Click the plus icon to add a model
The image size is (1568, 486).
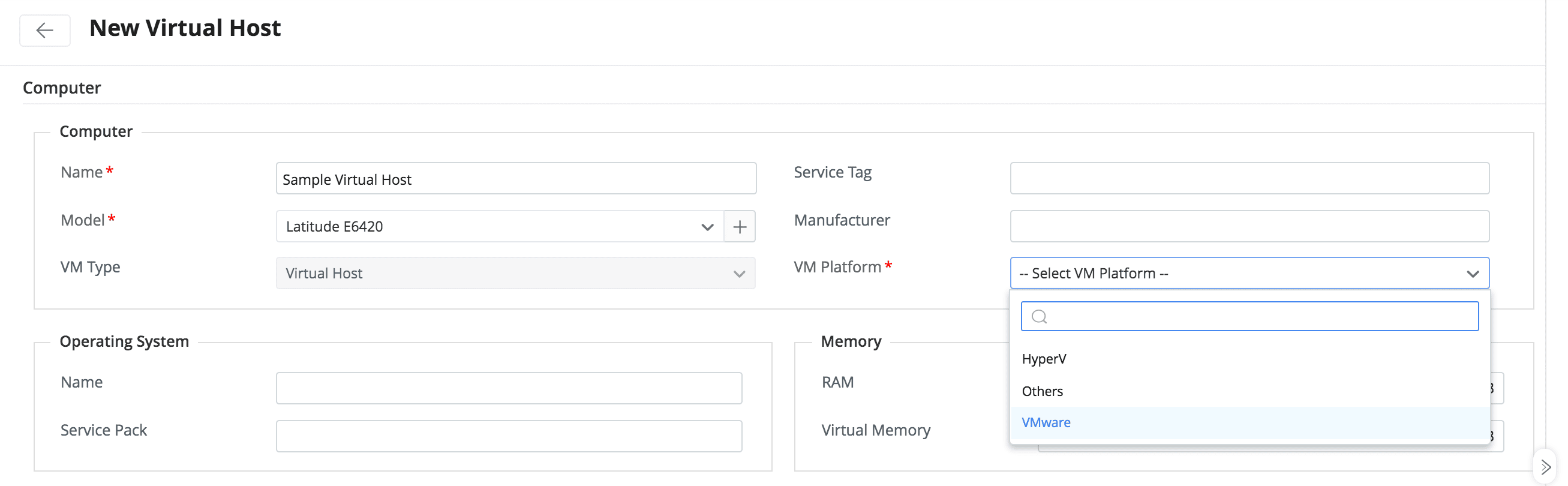[739, 227]
